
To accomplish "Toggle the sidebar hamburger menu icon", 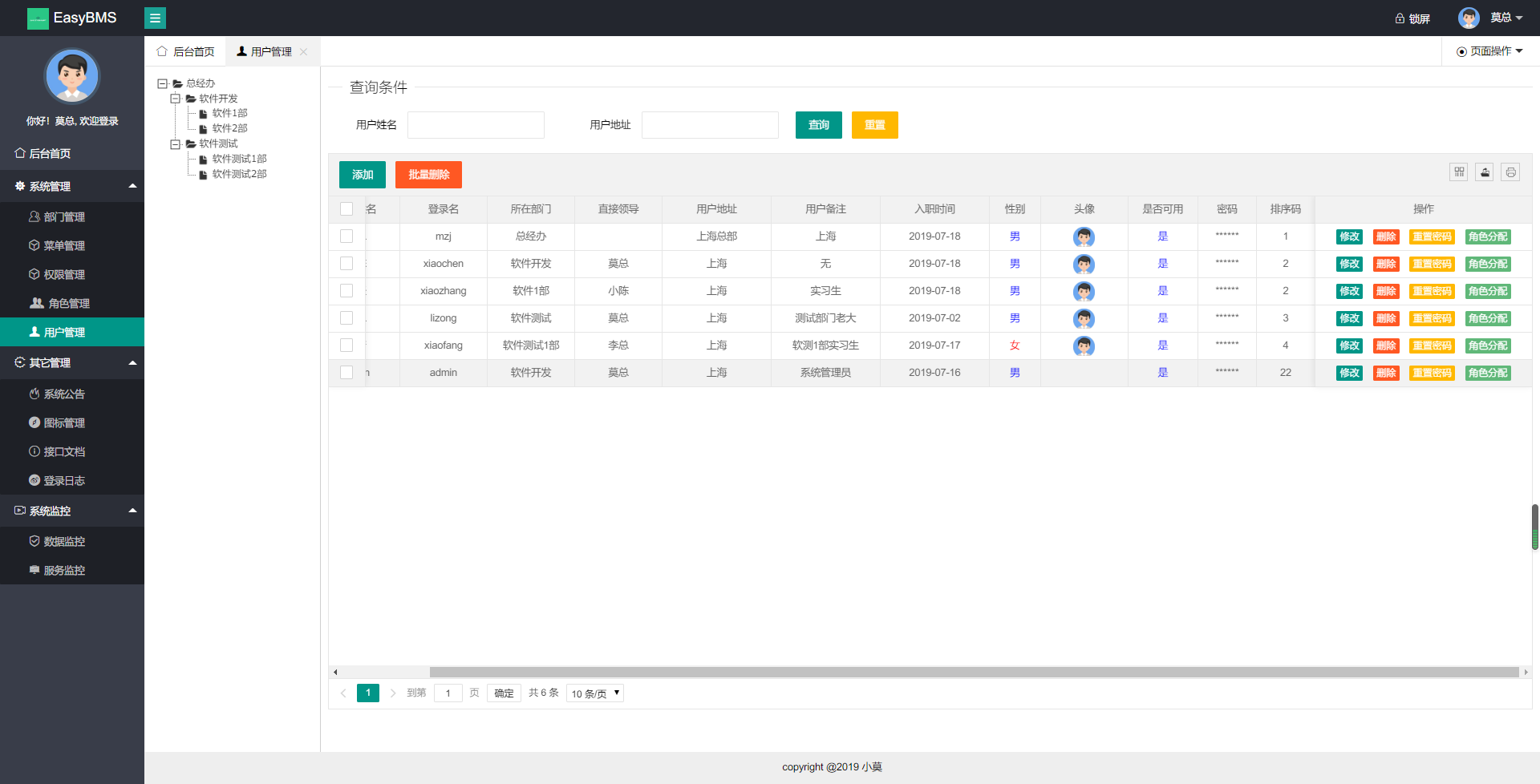I will click(155, 18).
